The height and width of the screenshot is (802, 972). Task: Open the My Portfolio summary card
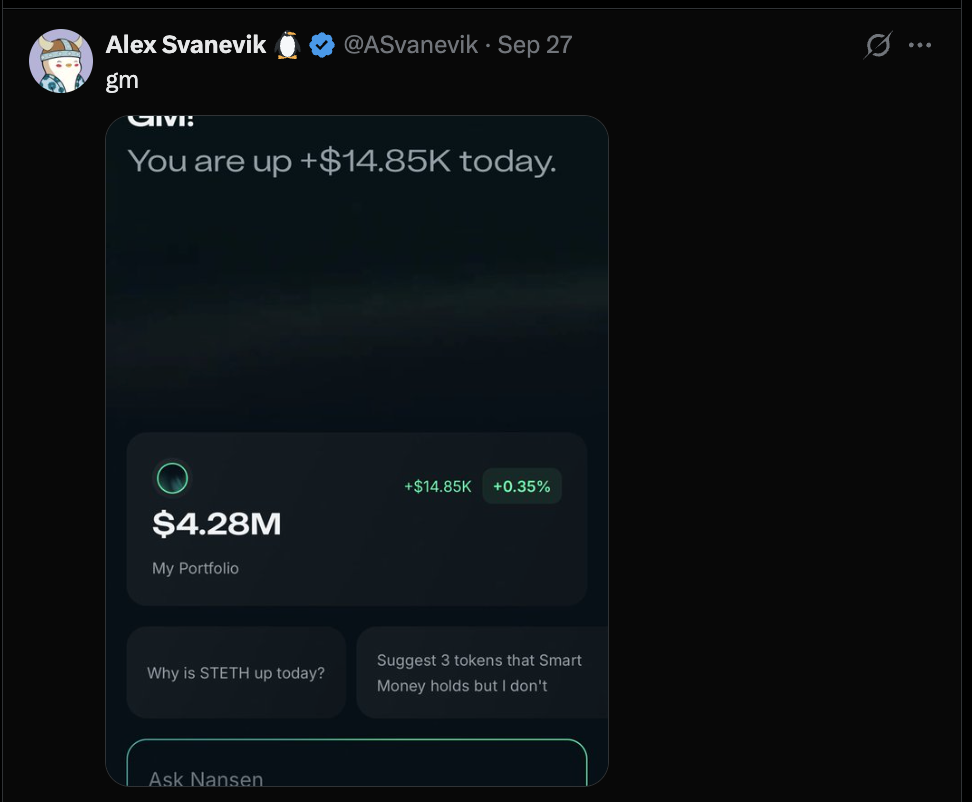pyautogui.click(x=356, y=519)
